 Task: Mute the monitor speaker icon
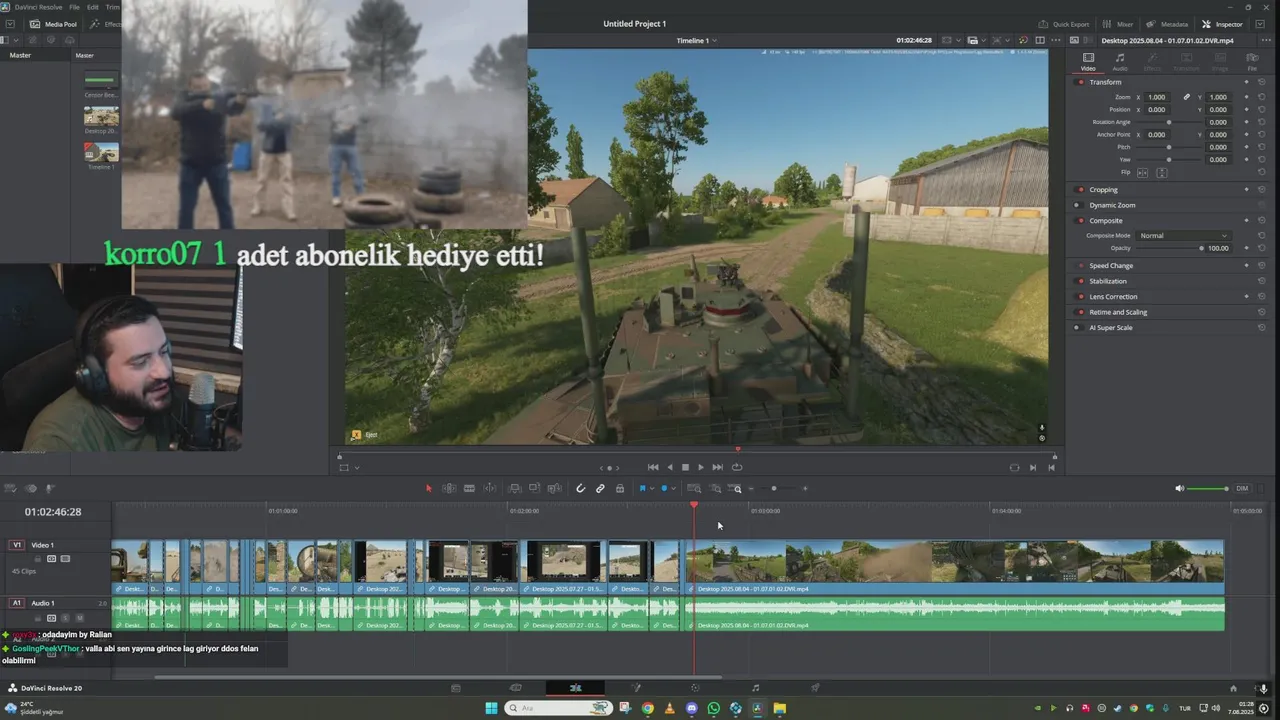click(1179, 488)
